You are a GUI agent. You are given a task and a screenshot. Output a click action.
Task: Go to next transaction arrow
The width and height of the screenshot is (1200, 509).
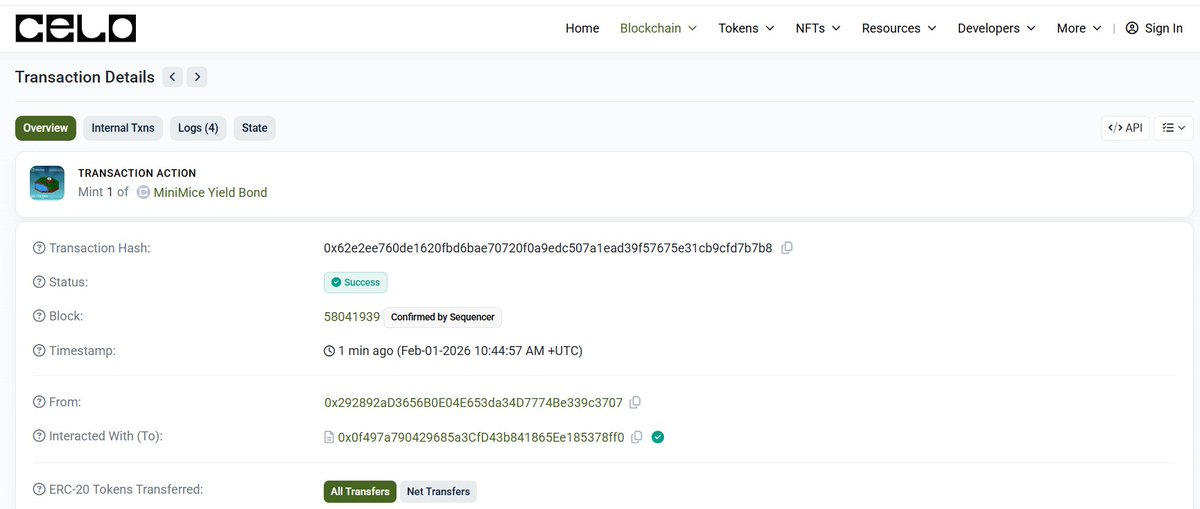(197, 77)
